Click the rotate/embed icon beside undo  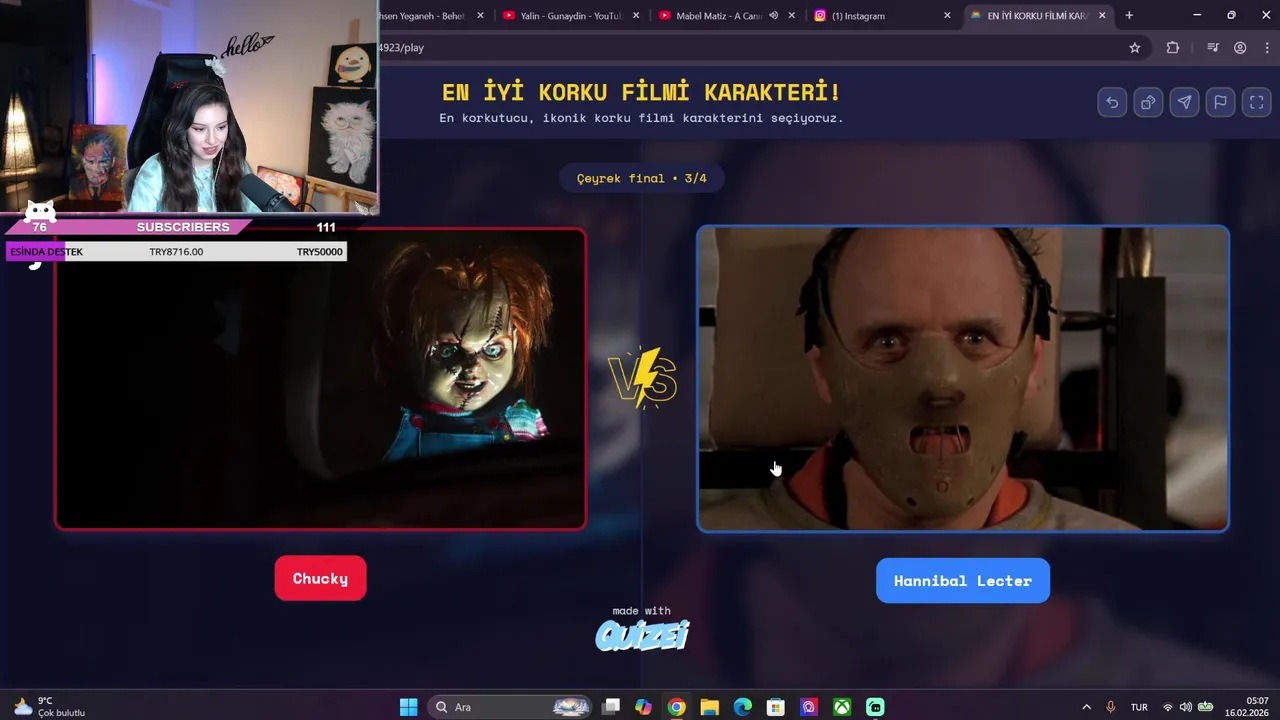pos(1148,102)
